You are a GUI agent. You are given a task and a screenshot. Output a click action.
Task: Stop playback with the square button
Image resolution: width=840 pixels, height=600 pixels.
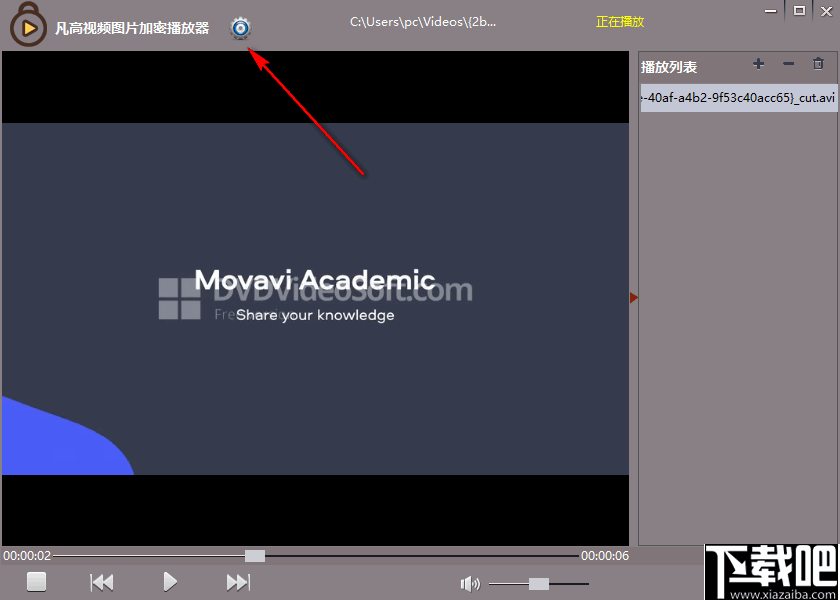[37, 582]
